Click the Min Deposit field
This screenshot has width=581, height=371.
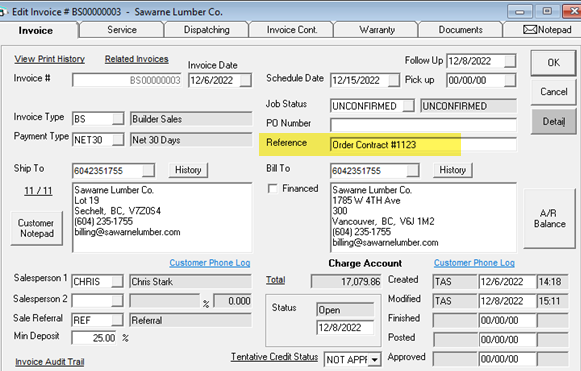(x=94, y=338)
